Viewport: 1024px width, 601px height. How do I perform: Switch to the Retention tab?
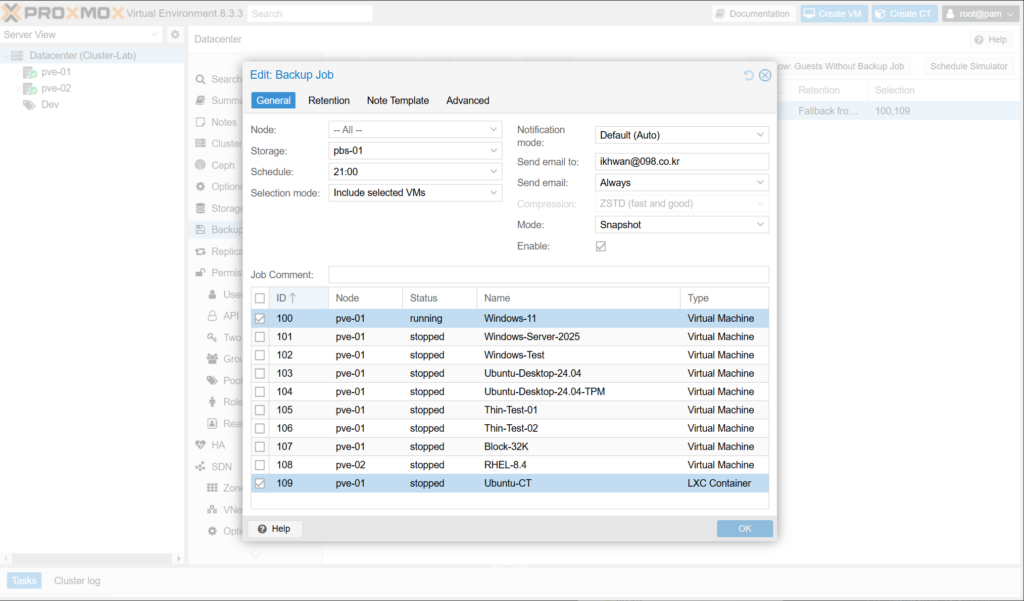tap(329, 101)
